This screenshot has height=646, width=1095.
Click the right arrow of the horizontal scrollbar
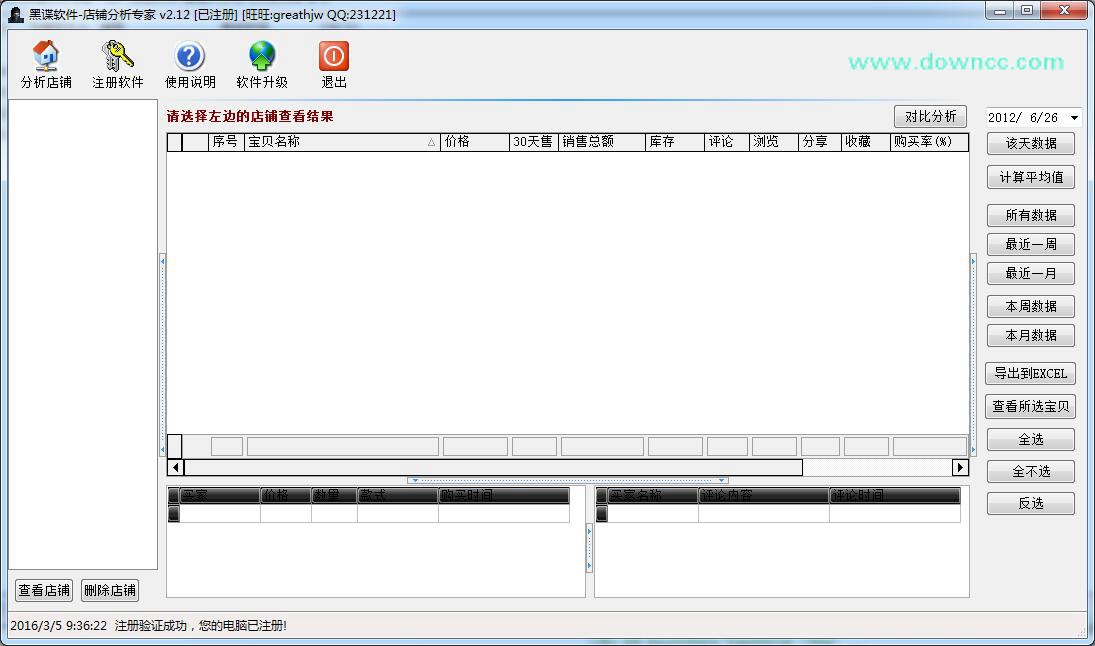pyautogui.click(x=959, y=467)
